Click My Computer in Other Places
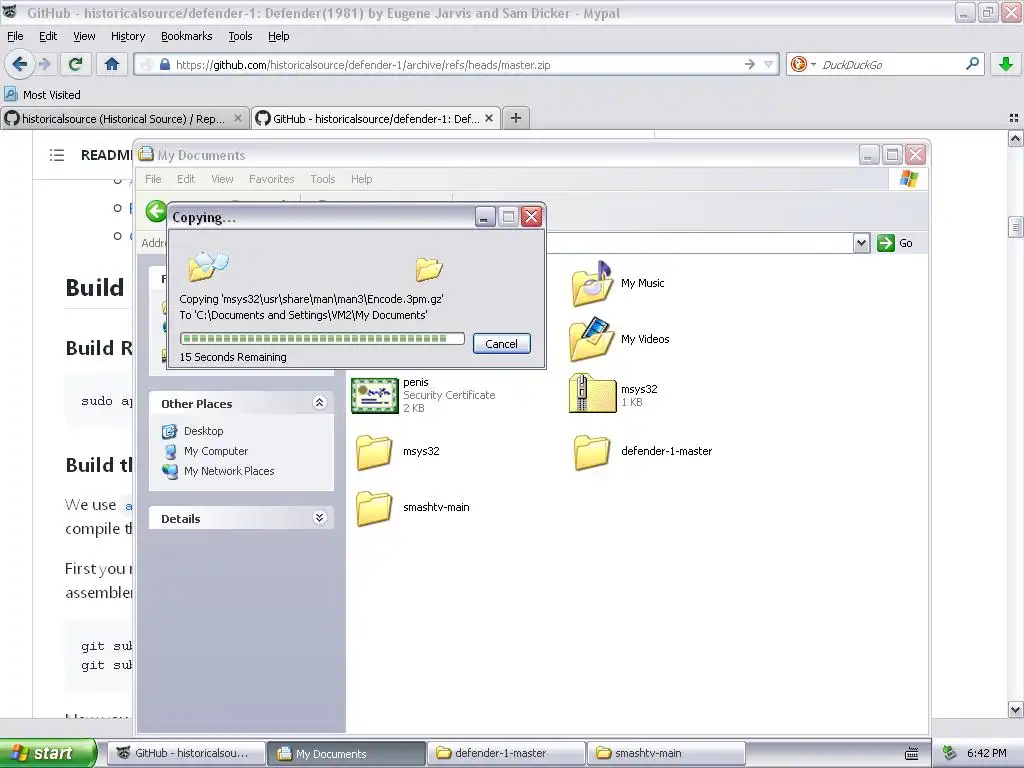 (216, 451)
